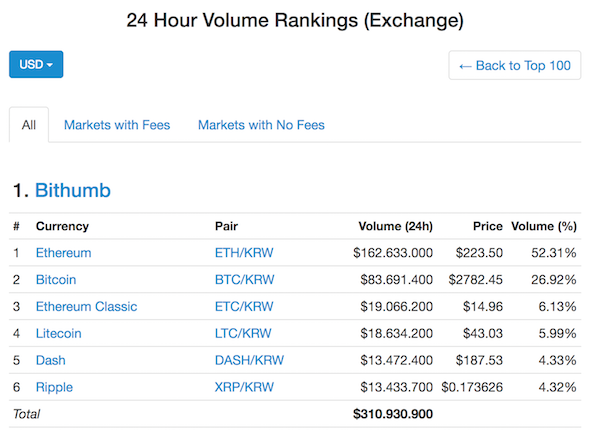Click the 24 Hour Volume Rankings heading
Viewport: 600px width, 434px height.
[295, 20]
